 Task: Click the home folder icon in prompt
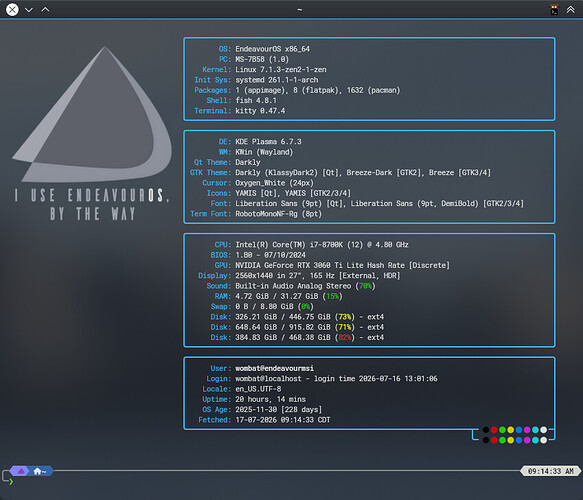coord(37,471)
